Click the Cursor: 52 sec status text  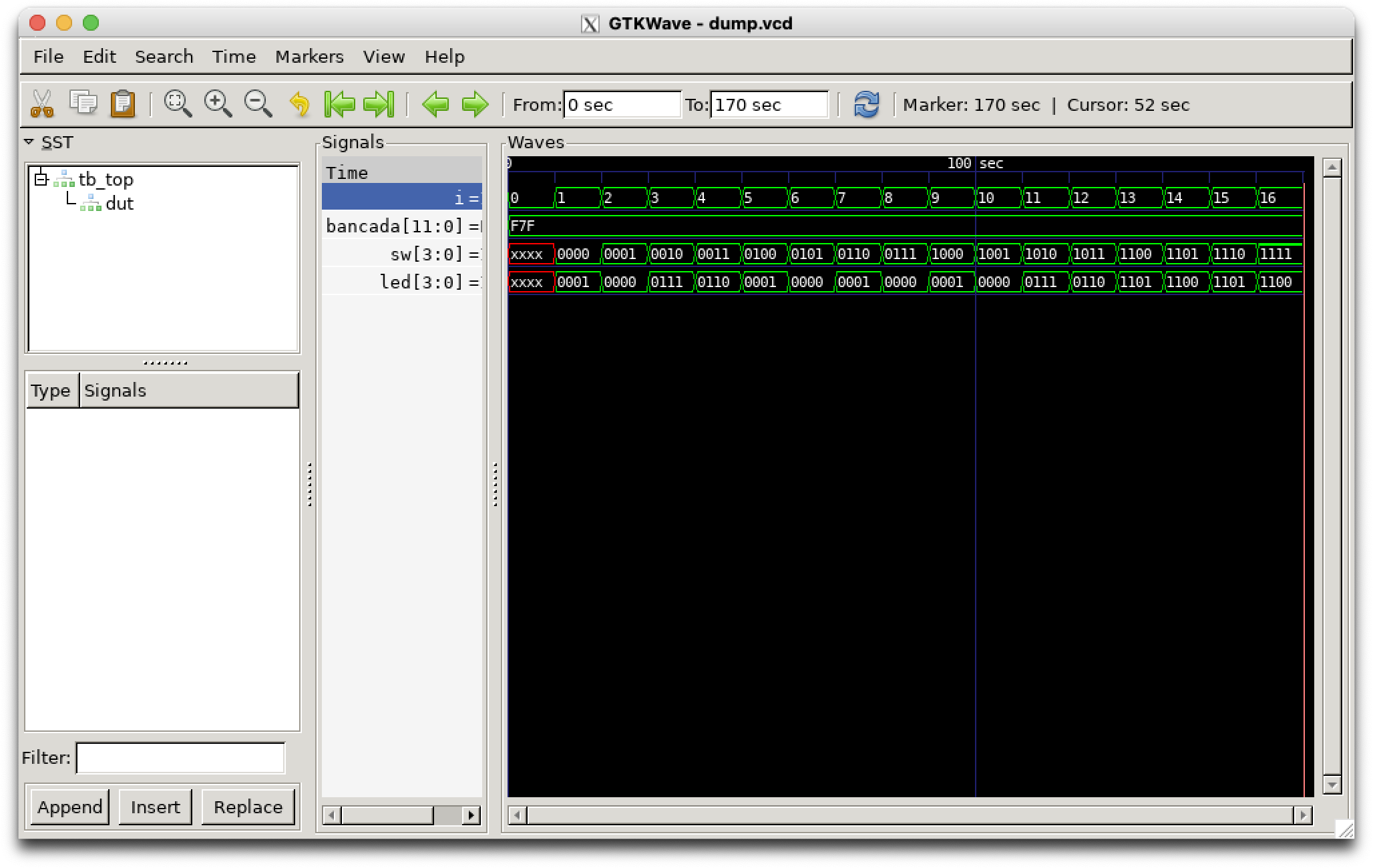tap(1128, 105)
